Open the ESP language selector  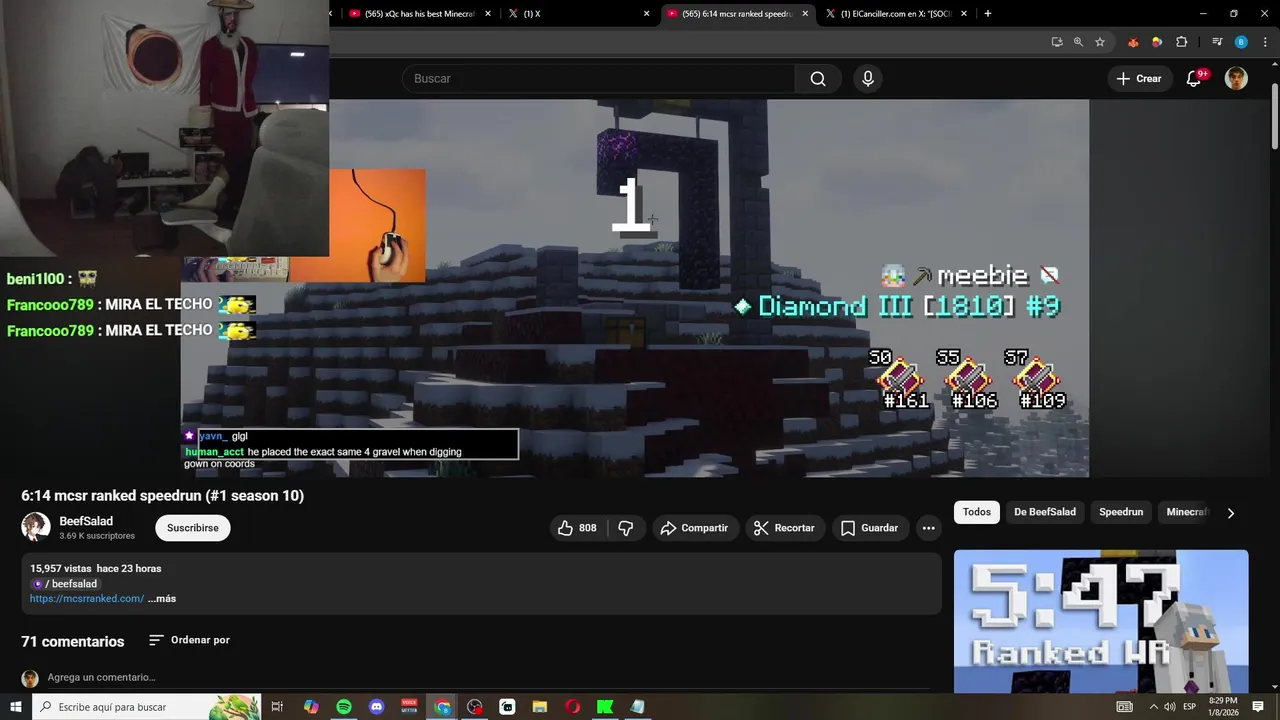[x=1190, y=707]
